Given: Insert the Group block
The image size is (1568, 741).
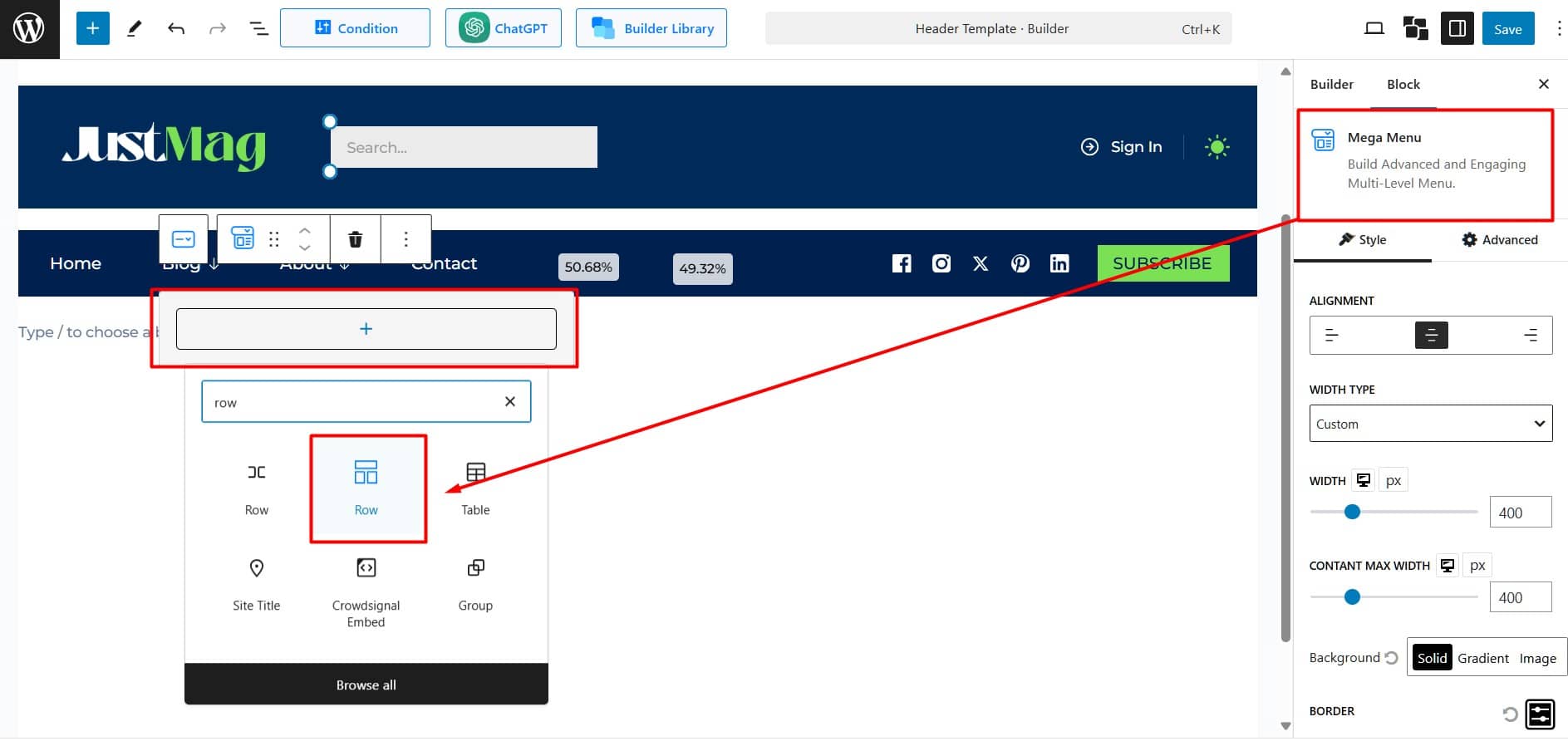Looking at the screenshot, I should pos(475,586).
